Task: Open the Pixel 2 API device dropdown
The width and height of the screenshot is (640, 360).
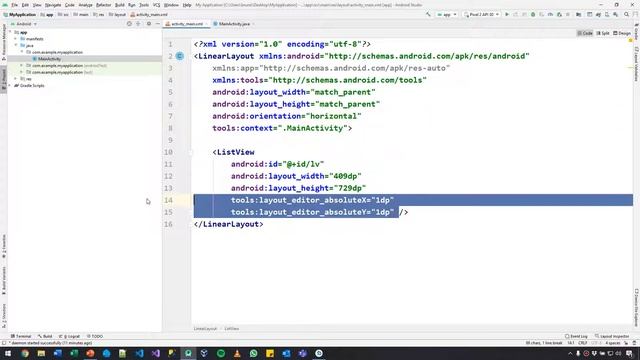Action: click(x=482, y=14)
